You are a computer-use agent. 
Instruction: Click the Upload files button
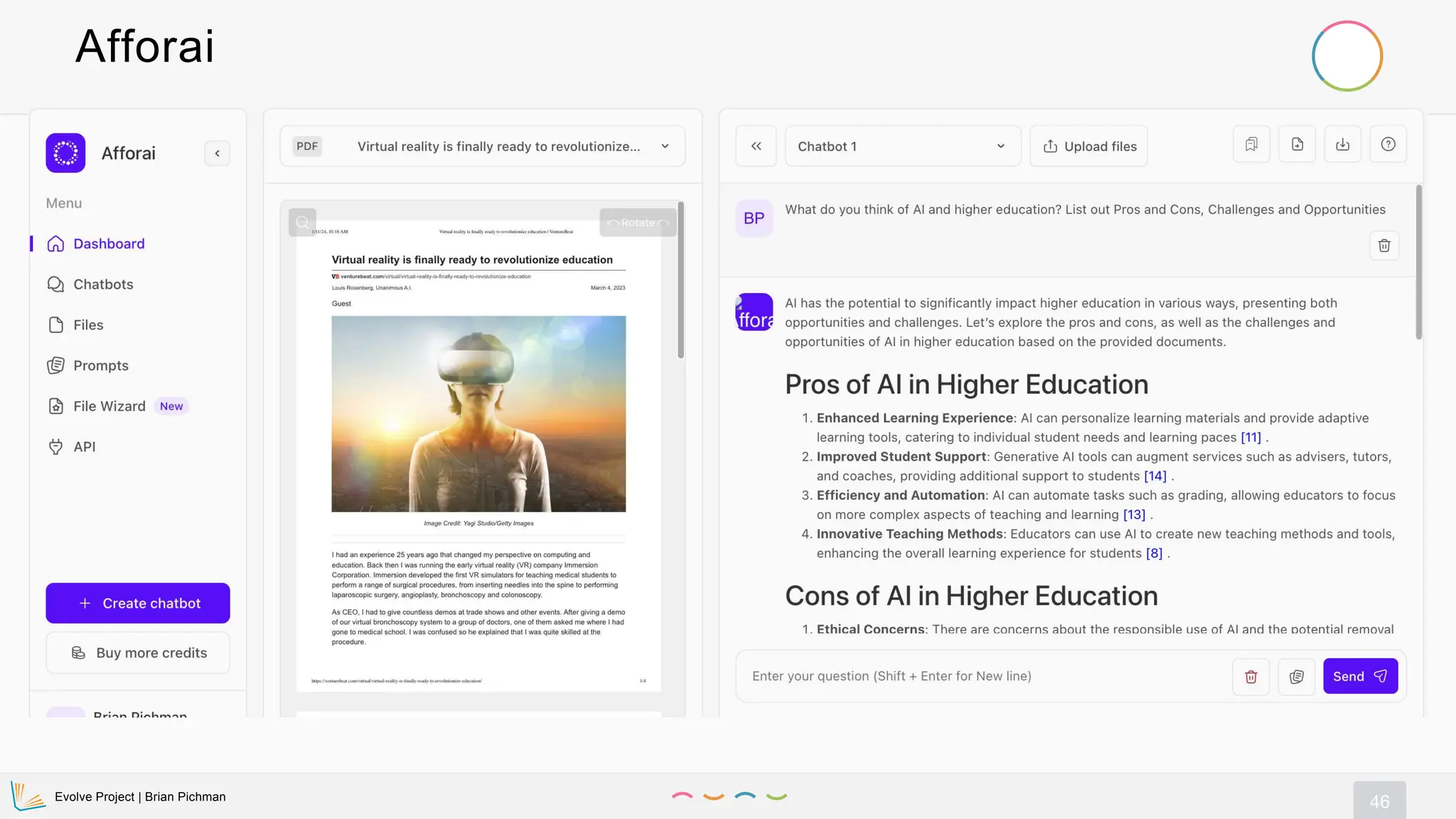pyautogui.click(x=1089, y=146)
